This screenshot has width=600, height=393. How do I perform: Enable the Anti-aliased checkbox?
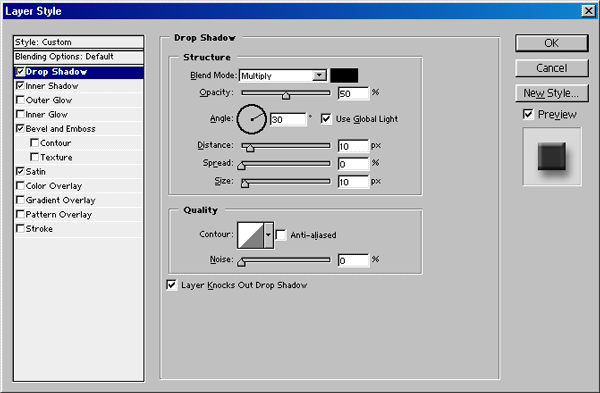pos(280,235)
